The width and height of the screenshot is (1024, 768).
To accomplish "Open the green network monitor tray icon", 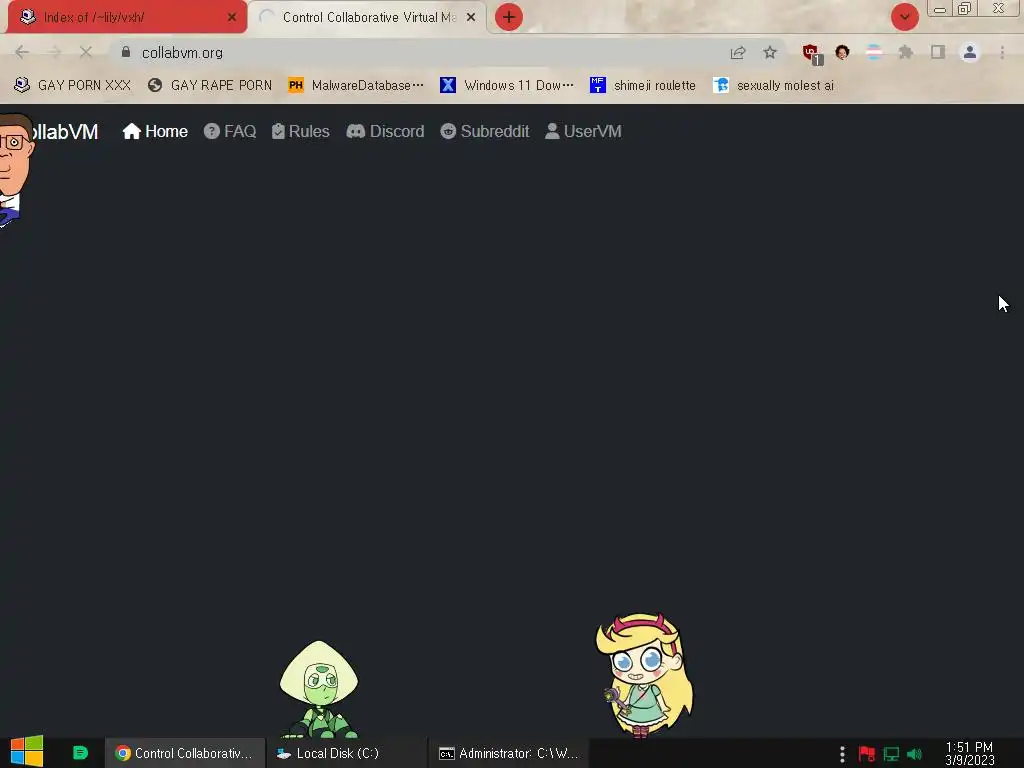I will (x=891, y=754).
